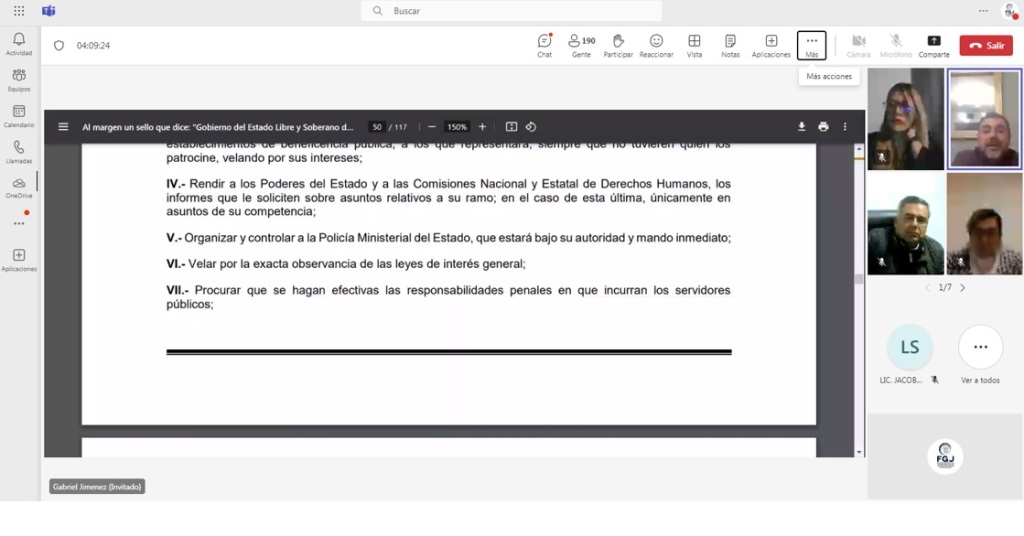
Task: Click the Buscar search field
Action: coord(511,10)
